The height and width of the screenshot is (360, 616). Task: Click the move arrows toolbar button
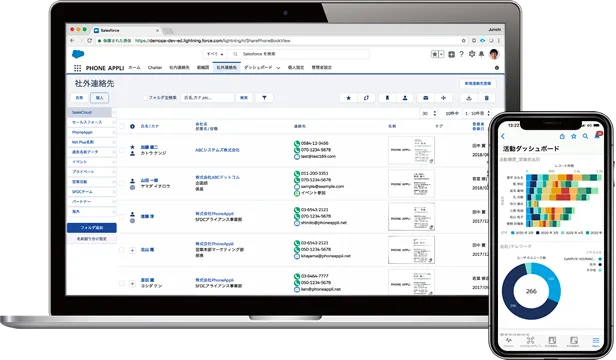444,98
